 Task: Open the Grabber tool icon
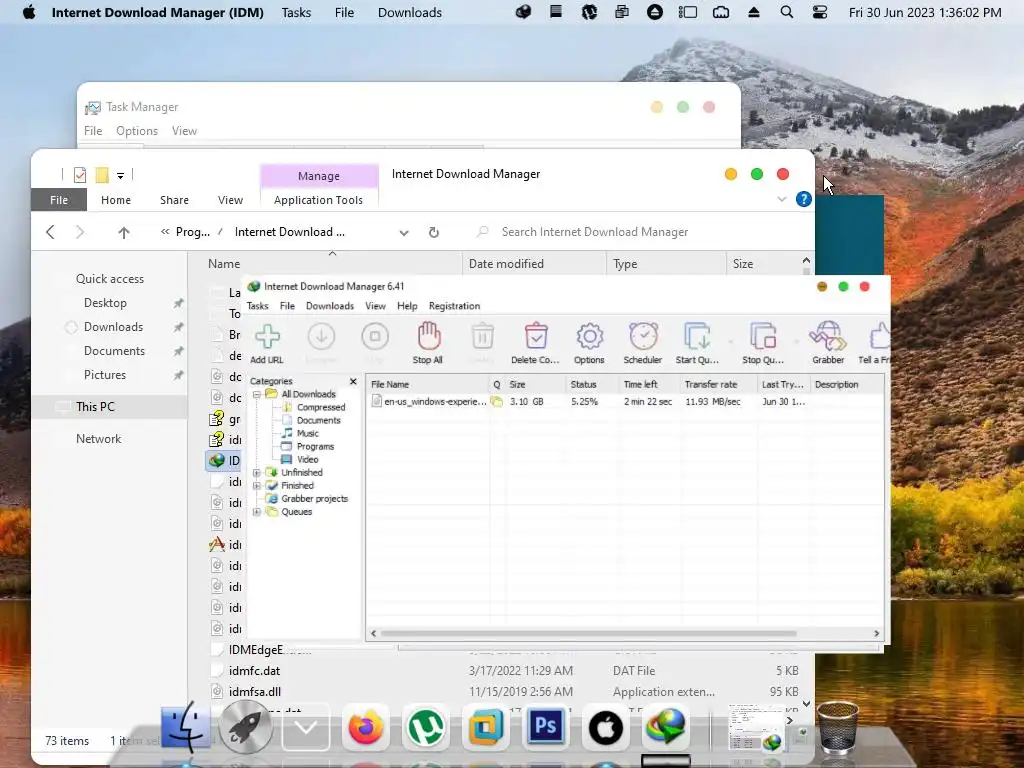pyautogui.click(x=828, y=337)
